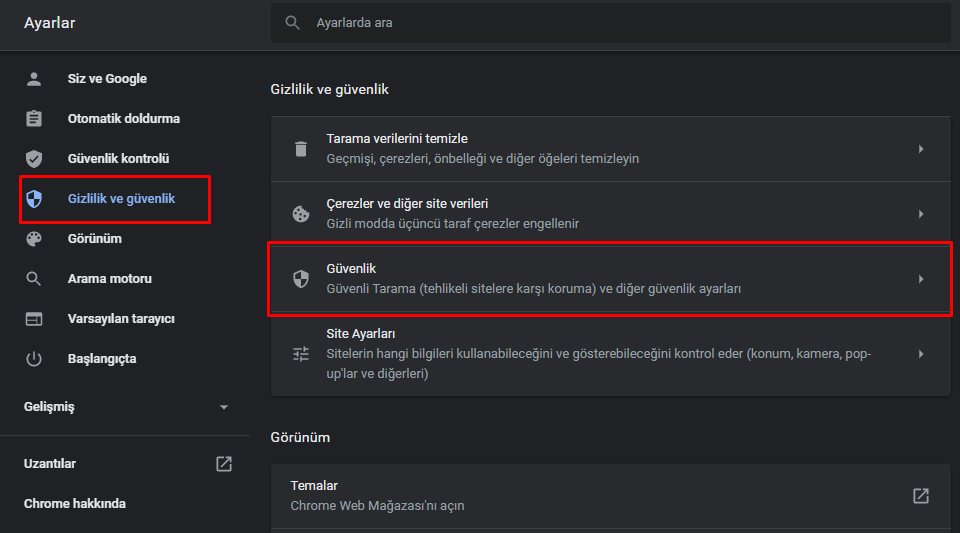This screenshot has width=960, height=533.
Task: Open Chrome hakkında page
Action: point(75,504)
